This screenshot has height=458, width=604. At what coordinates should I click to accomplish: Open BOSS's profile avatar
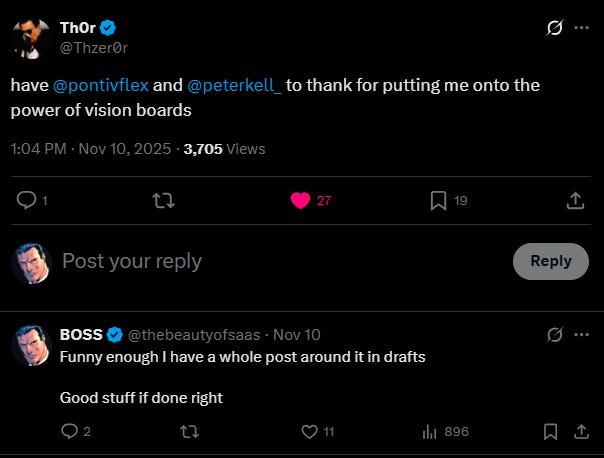click(x=31, y=345)
